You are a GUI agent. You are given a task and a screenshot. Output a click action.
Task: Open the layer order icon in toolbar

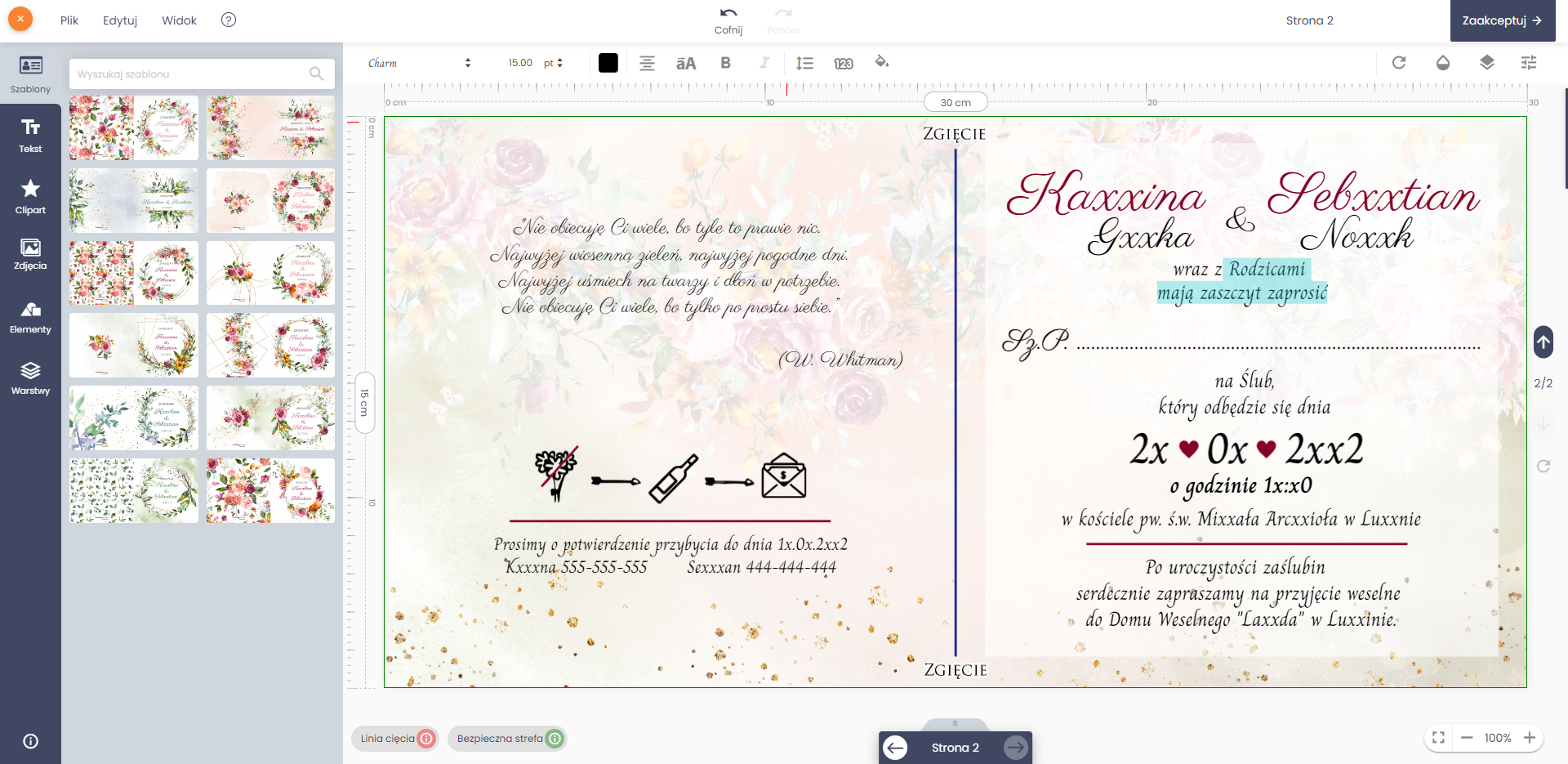tap(1487, 62)
